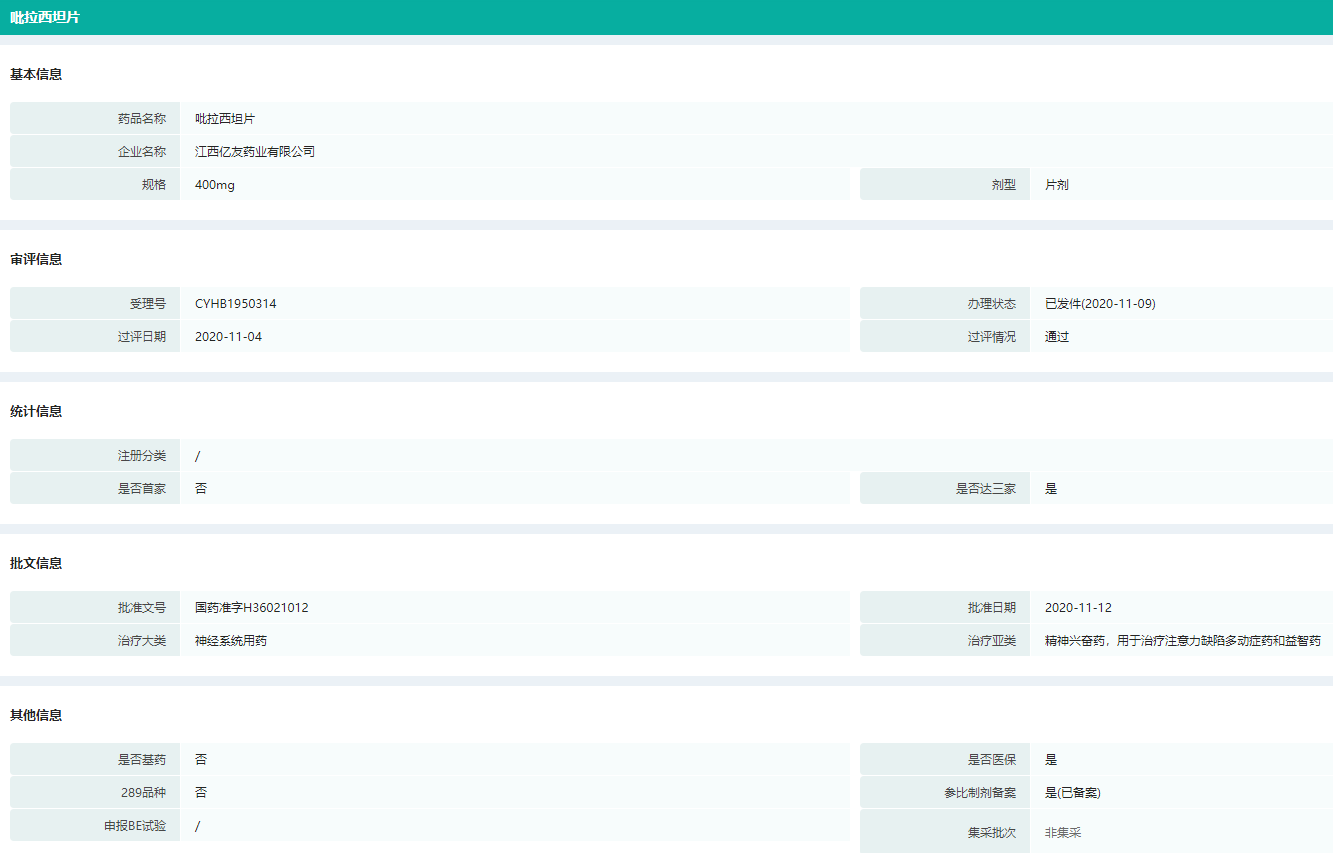Click the 批文信息 section heading
Viewport: 1333px width, 853px height.
coord(36,564)
